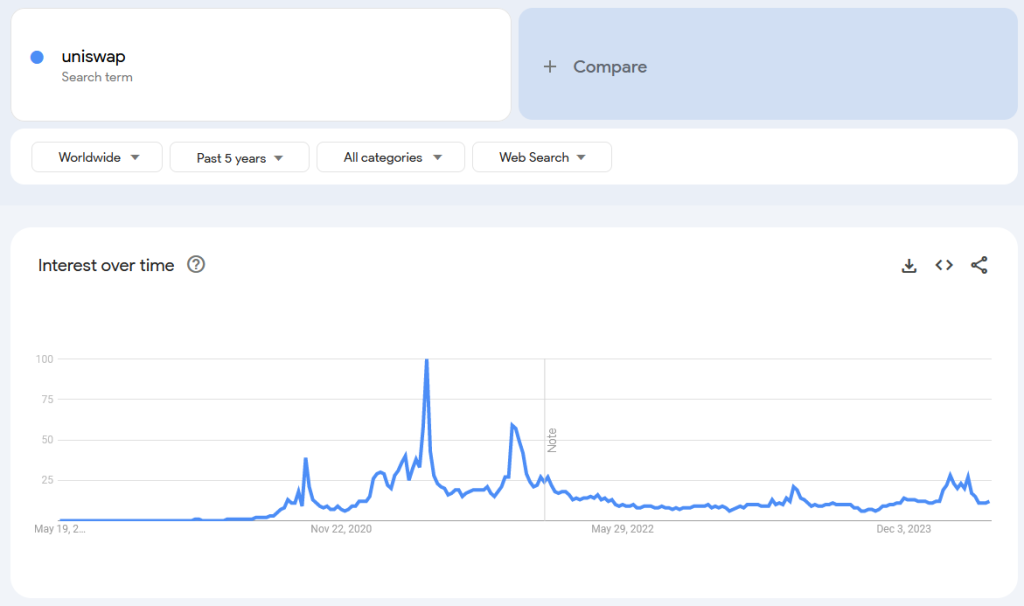Open the Worldwide region dropdown
Screen dimensions: 1024x606
pyautogui.click(x=97, y=157)
